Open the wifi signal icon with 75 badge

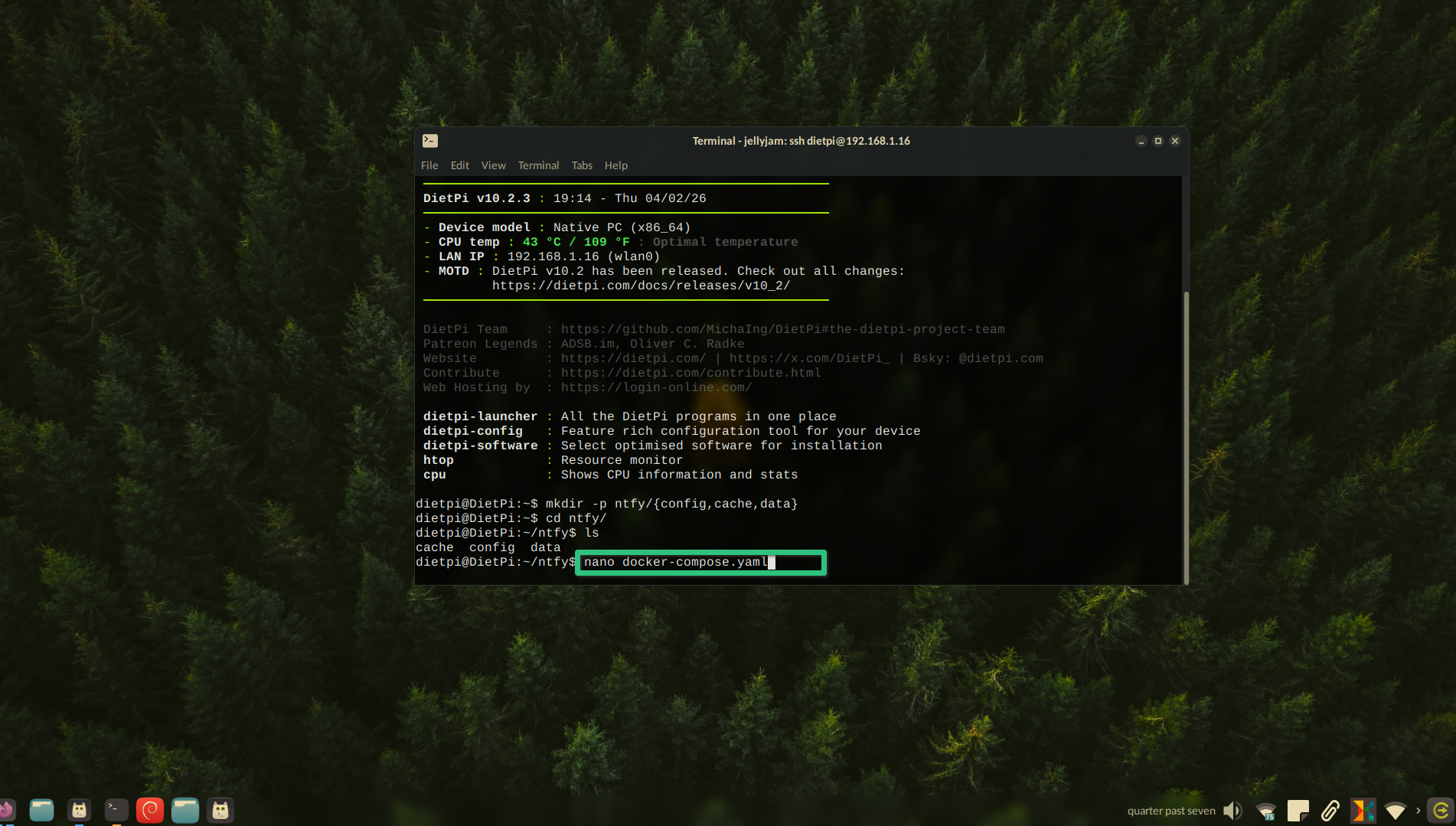[1266, 811]
